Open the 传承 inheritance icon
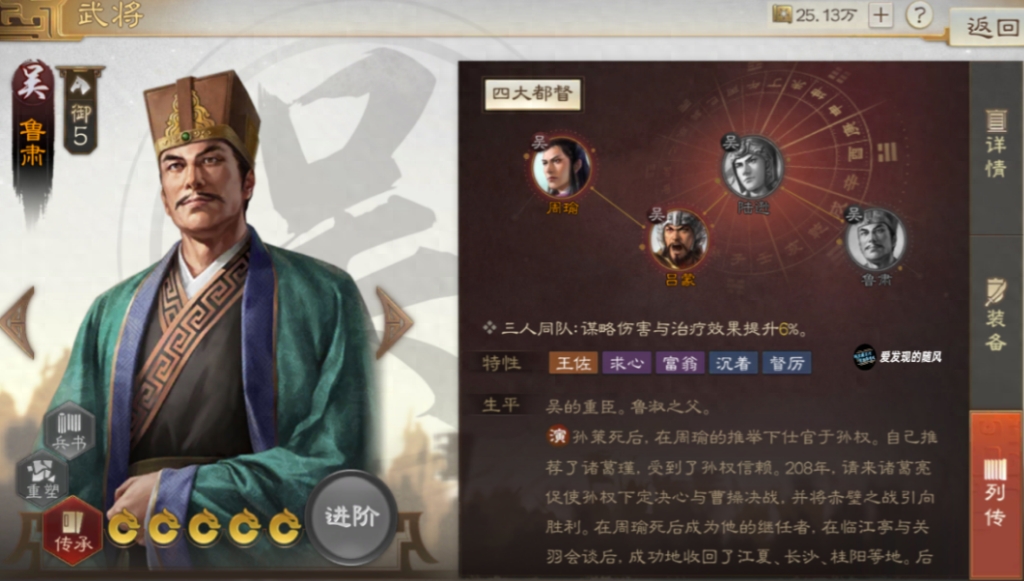The width and height of the screenshot is (1024, 581). pos(72,529)
